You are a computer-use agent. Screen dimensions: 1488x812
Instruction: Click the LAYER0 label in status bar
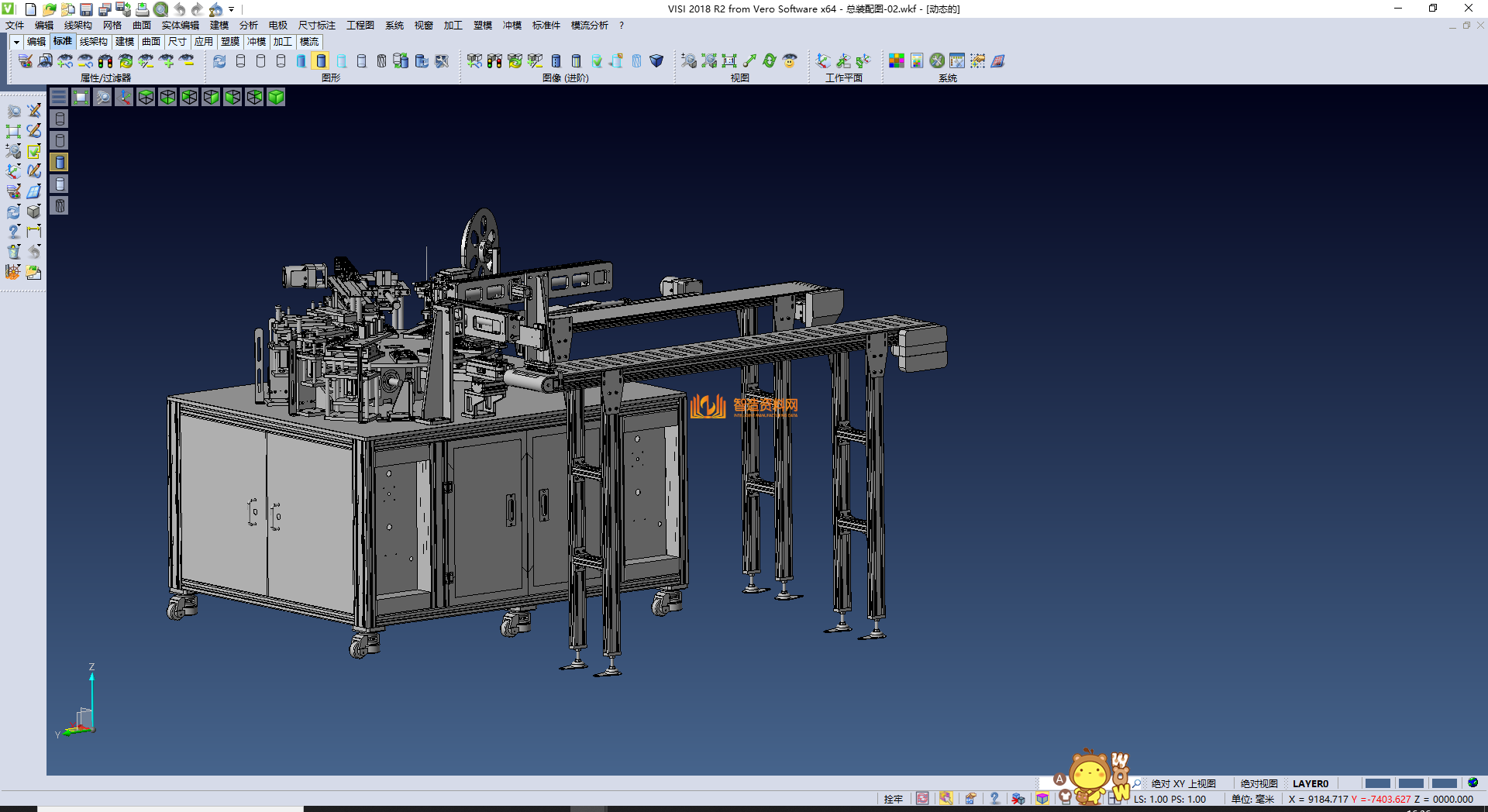pyautogui.click(x=1310, y=783)
